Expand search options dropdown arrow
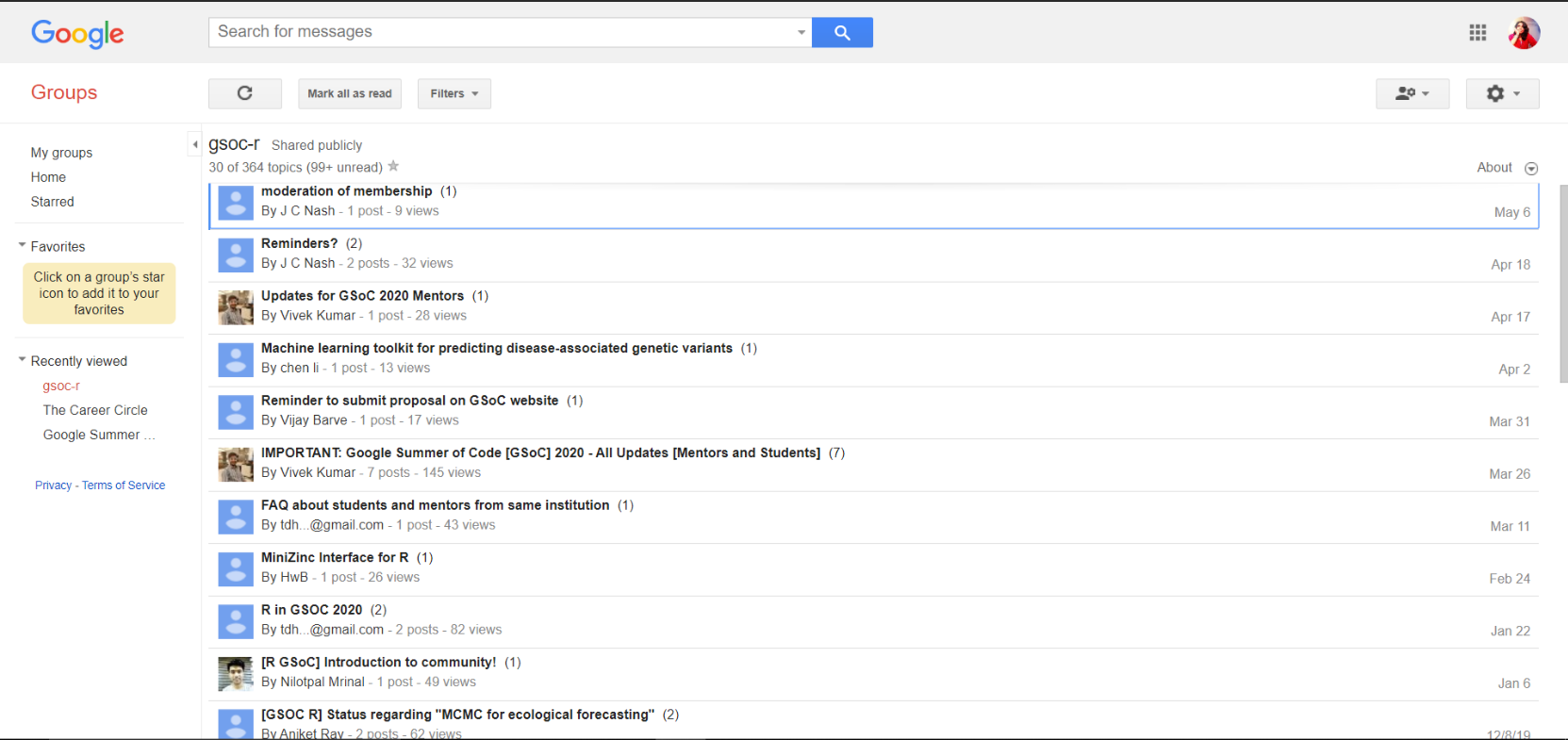The height and width of the screenshot is (740, 1568). click(801, 33)
